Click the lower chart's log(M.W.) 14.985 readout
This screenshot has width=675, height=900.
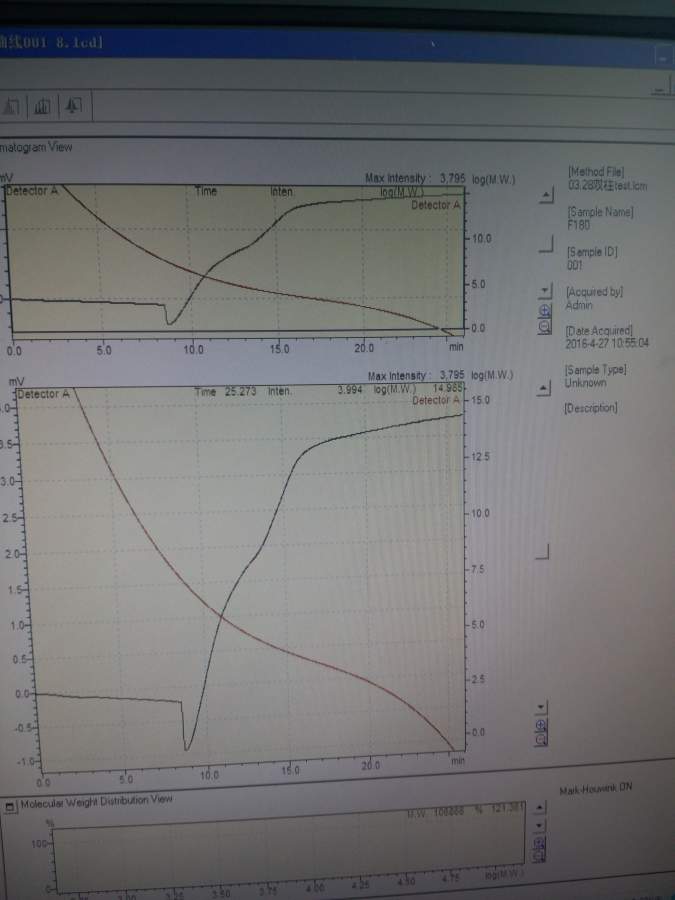418,389
